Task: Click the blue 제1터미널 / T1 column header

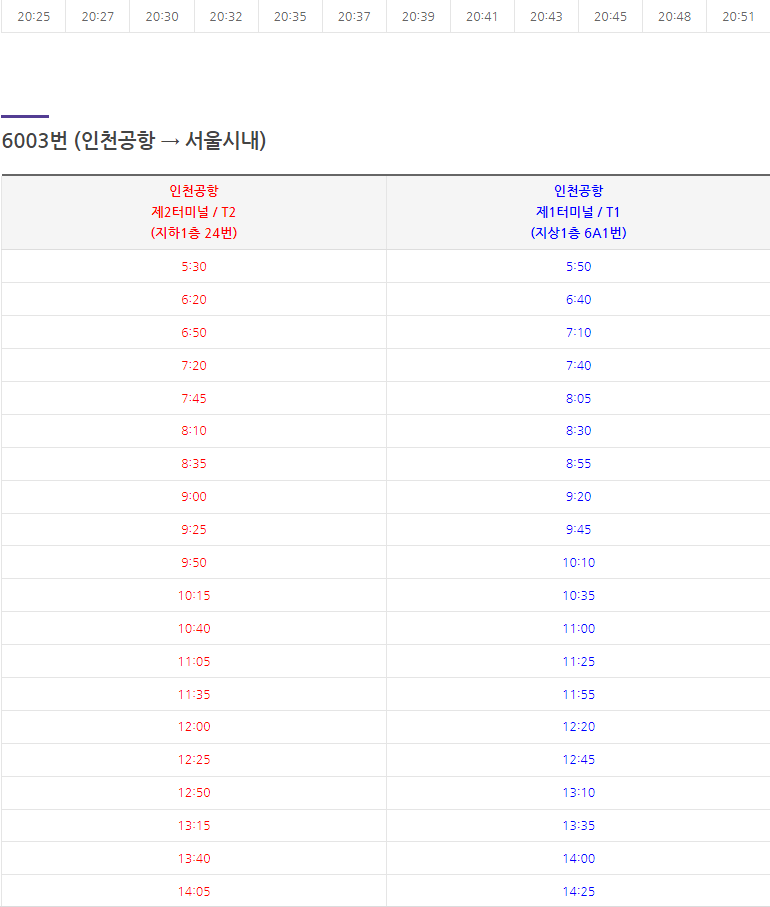Action: pyautogui.click(x=579, y=212)
